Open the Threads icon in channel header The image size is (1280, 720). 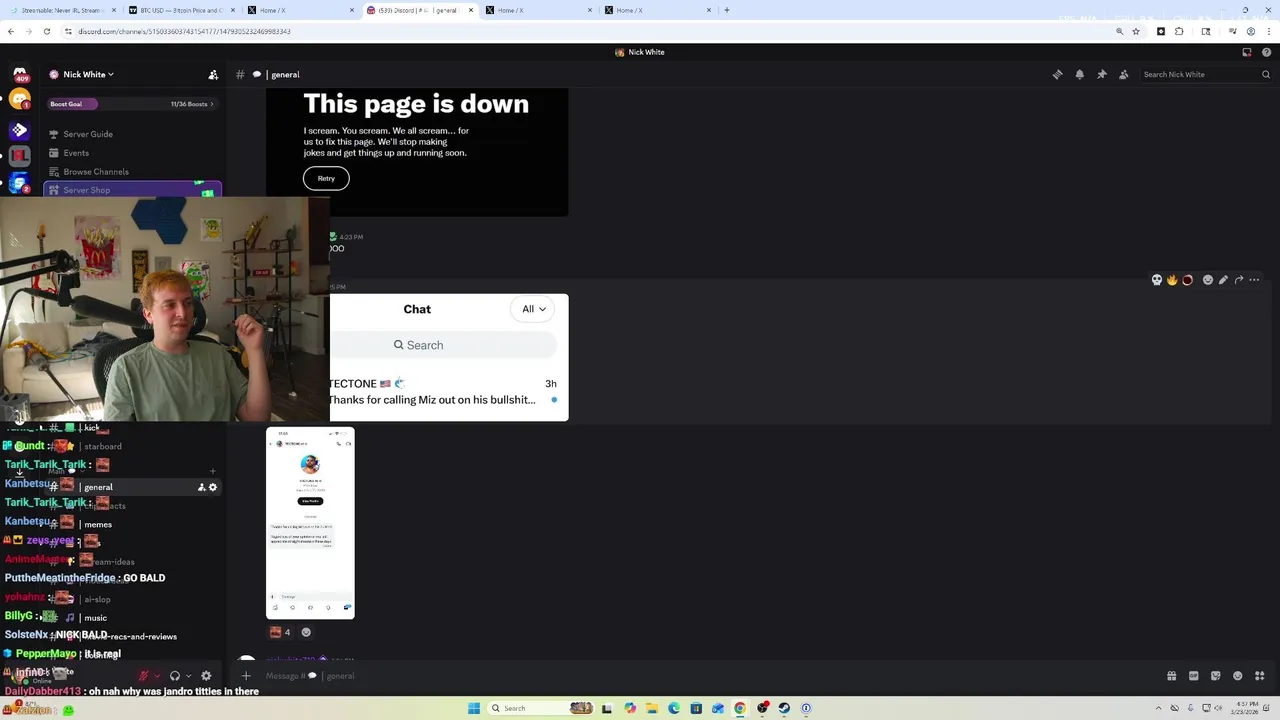tap(1057, 74)
